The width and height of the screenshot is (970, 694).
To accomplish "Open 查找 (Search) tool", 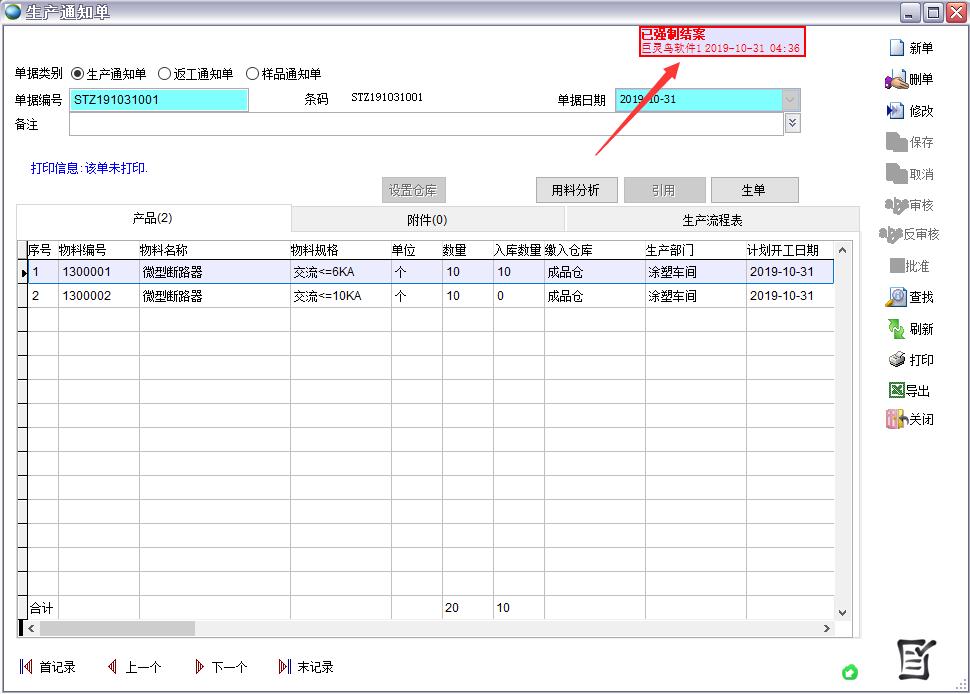I will 896,297.
